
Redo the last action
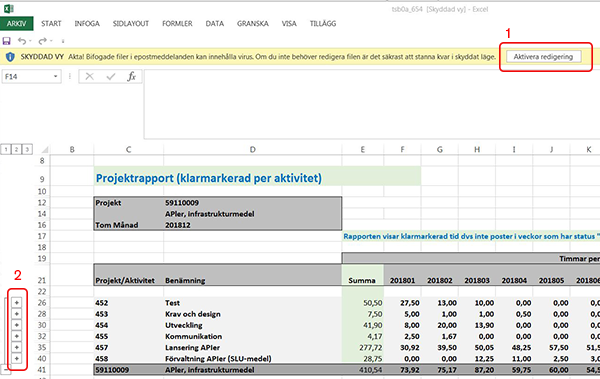point(42,41)
